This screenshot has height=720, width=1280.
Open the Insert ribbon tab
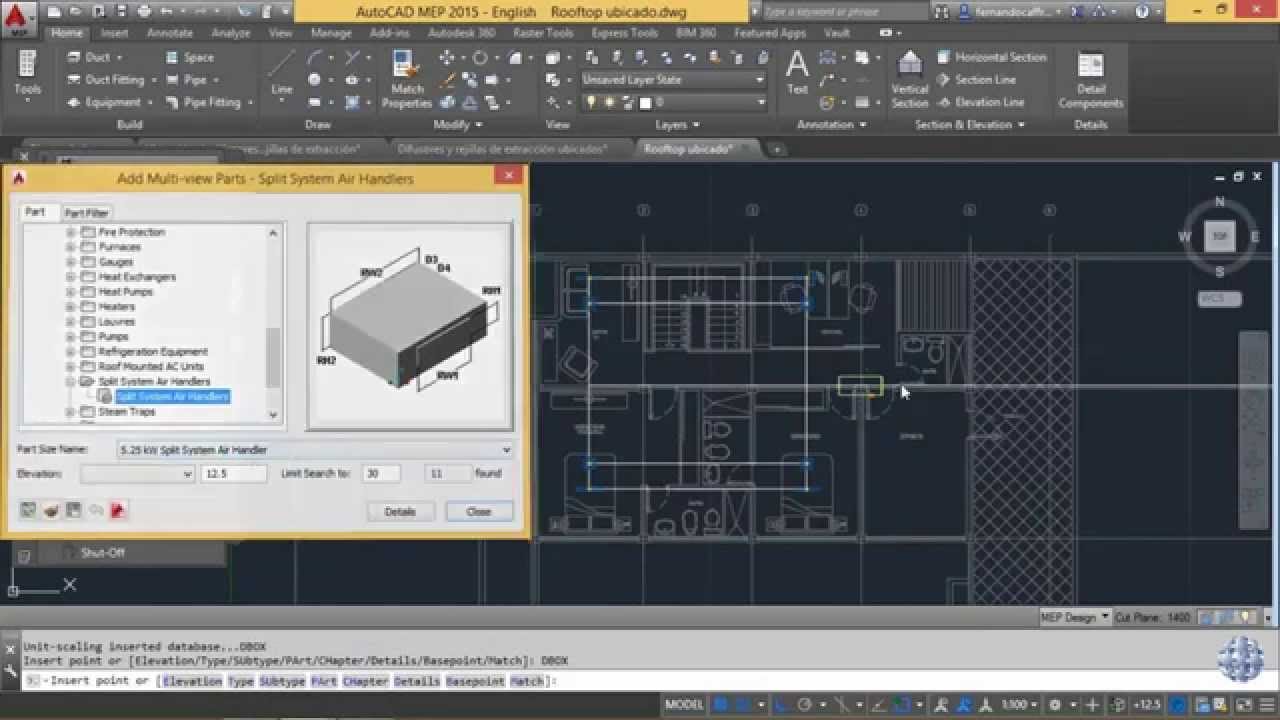coord(114,33)
